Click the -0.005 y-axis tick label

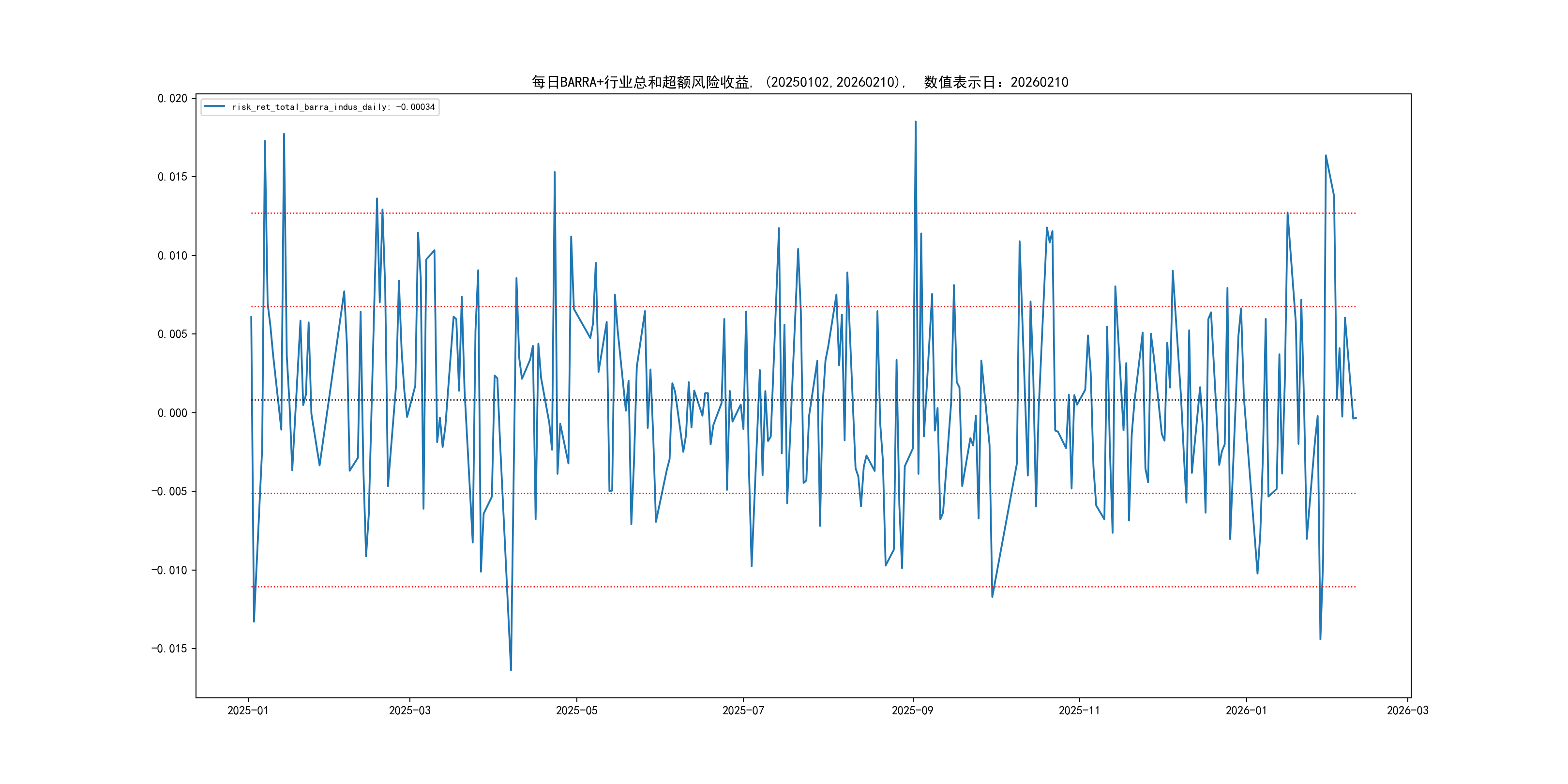(169, 491)
